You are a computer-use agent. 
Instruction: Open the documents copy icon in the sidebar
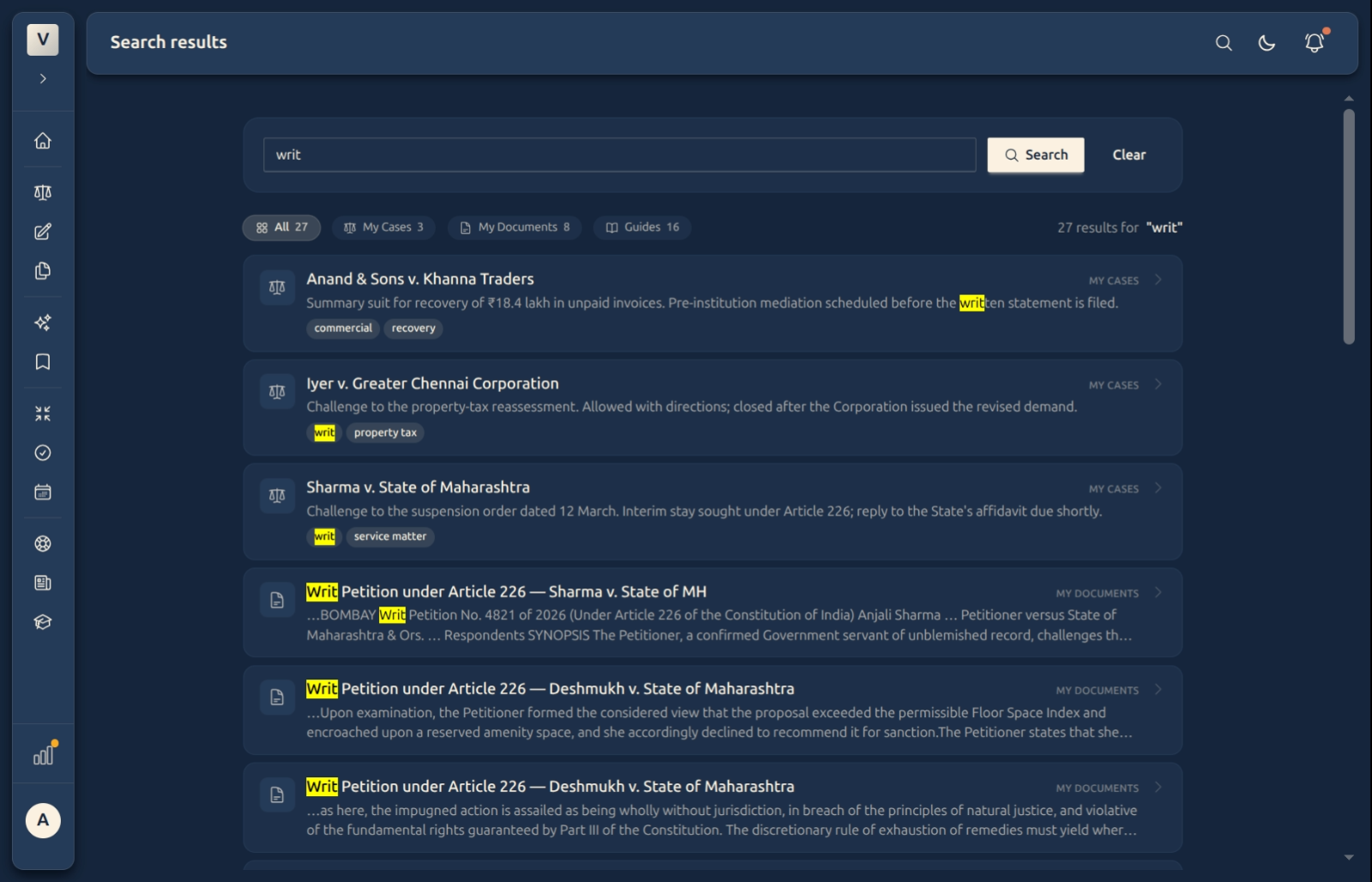(x=43, y=271)
